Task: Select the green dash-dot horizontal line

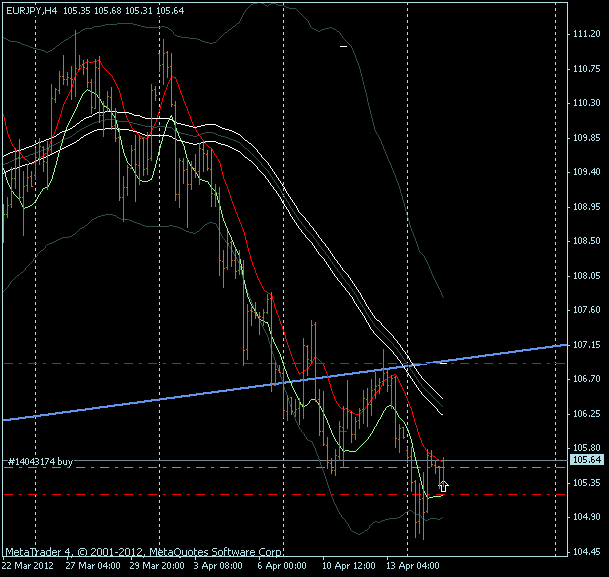Action: (285, 468)
